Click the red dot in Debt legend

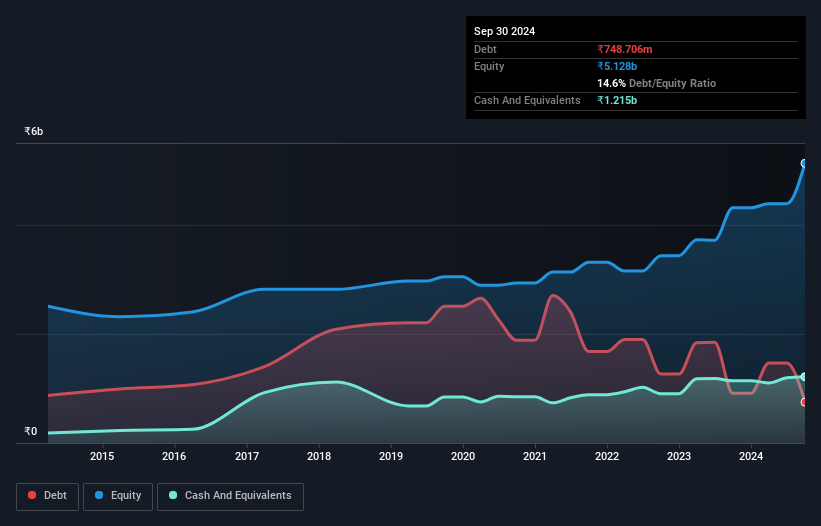click(x=33, y=496)
